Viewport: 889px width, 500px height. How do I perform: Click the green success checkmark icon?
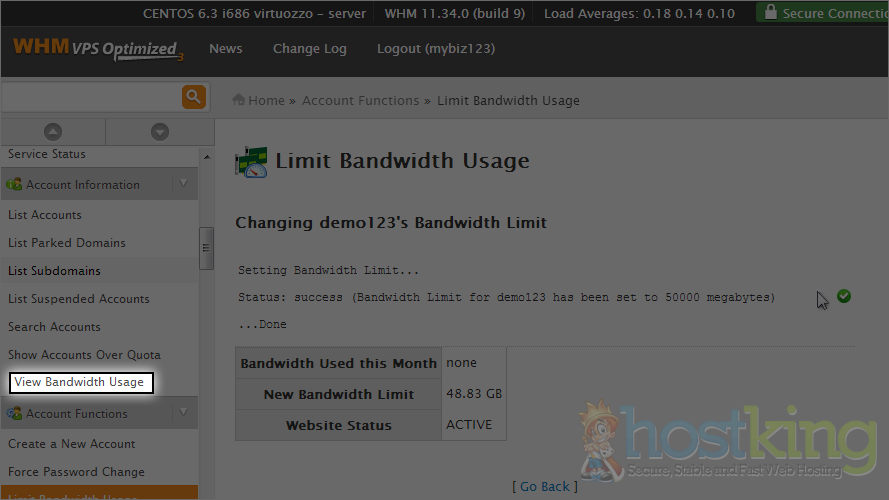click(x=844, y=296)
